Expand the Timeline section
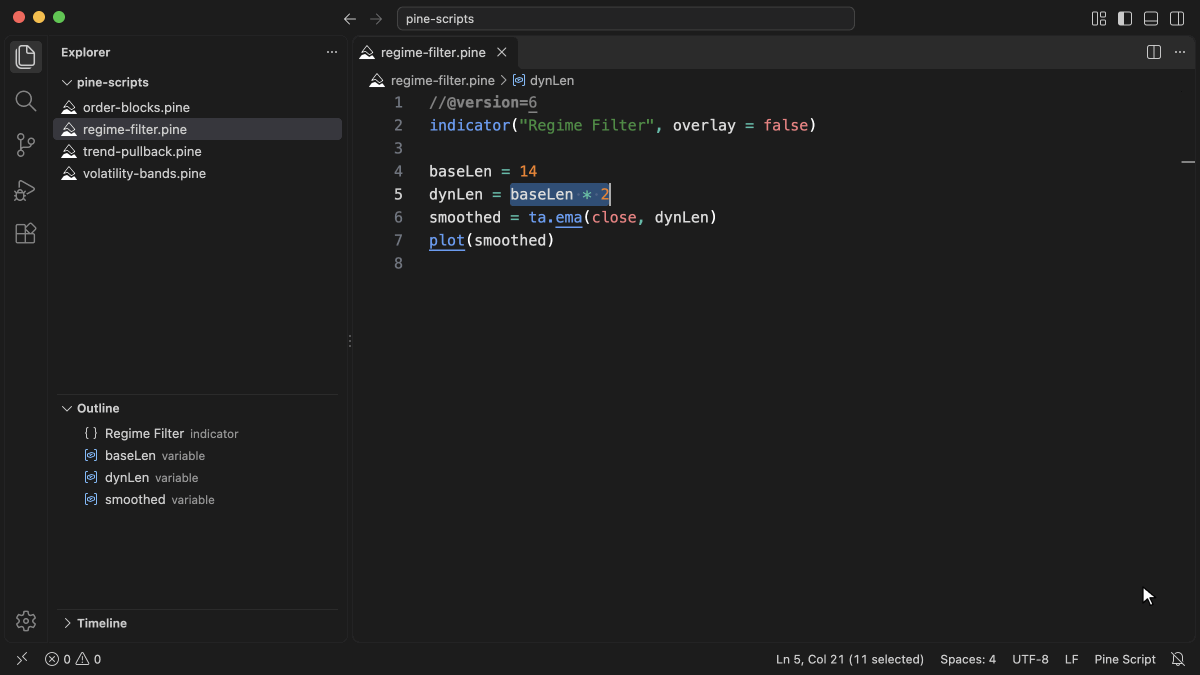The image size is (1200, 675). pyautogui.click(x=197, y=623)
